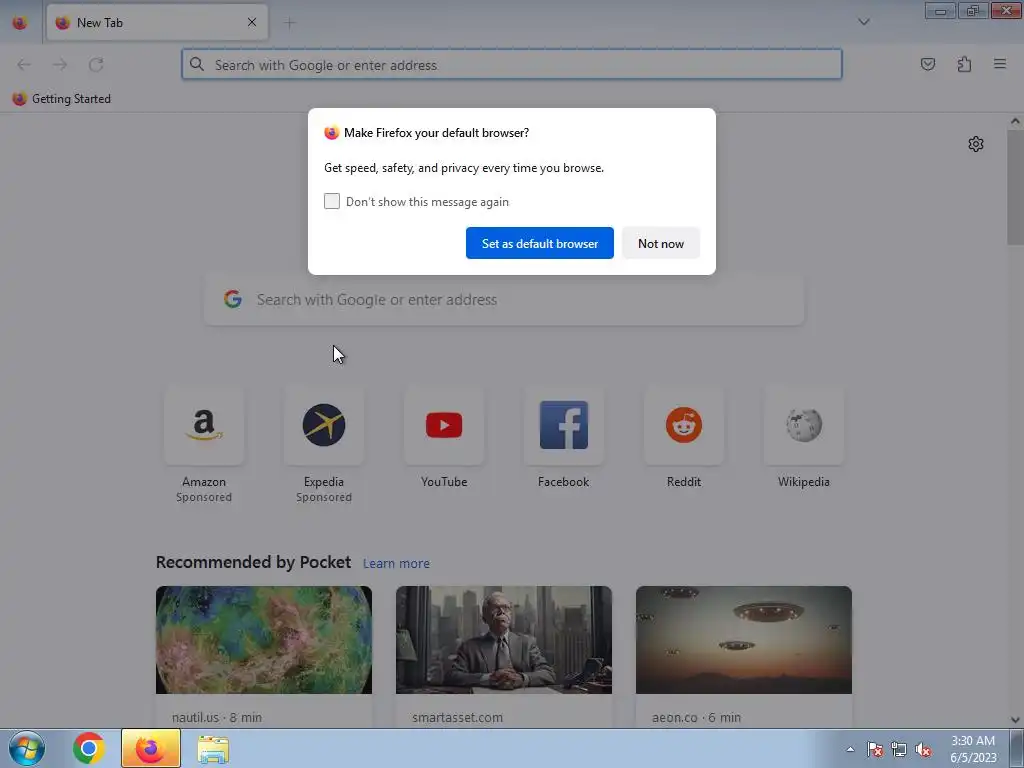Show hidden system tray icons
This screenshot has width=1024, height=768.
click(x=850, y=749)
